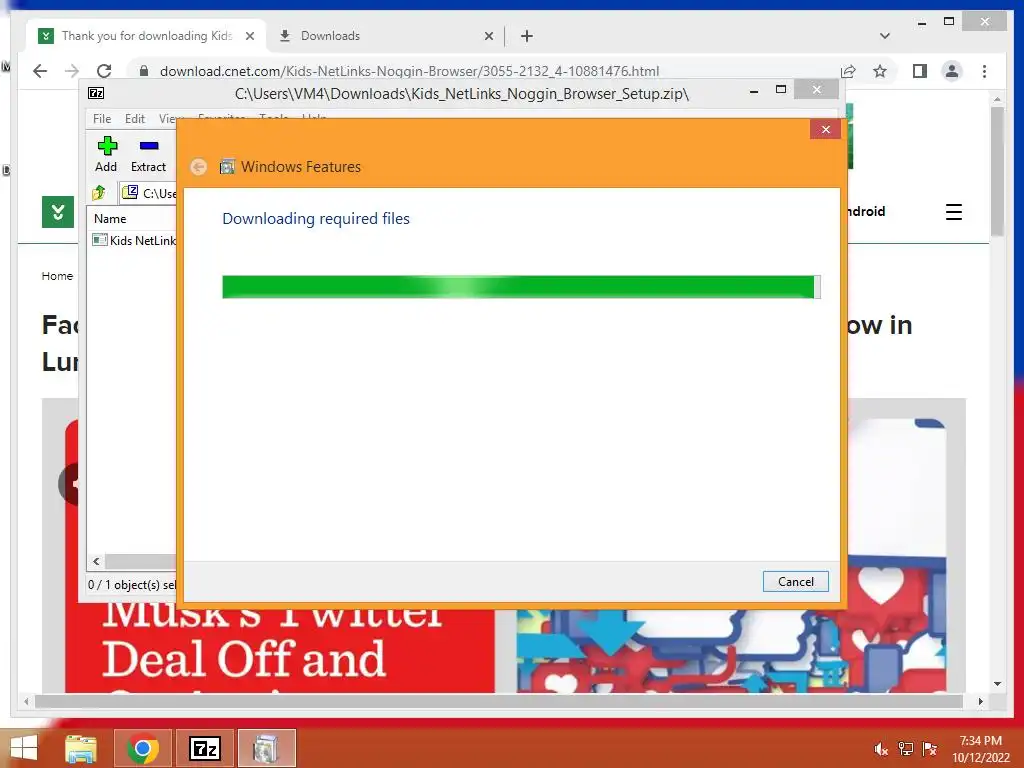1024x768 pixels.
Task: Click the network tray icon
Action: tap(905, 749)
